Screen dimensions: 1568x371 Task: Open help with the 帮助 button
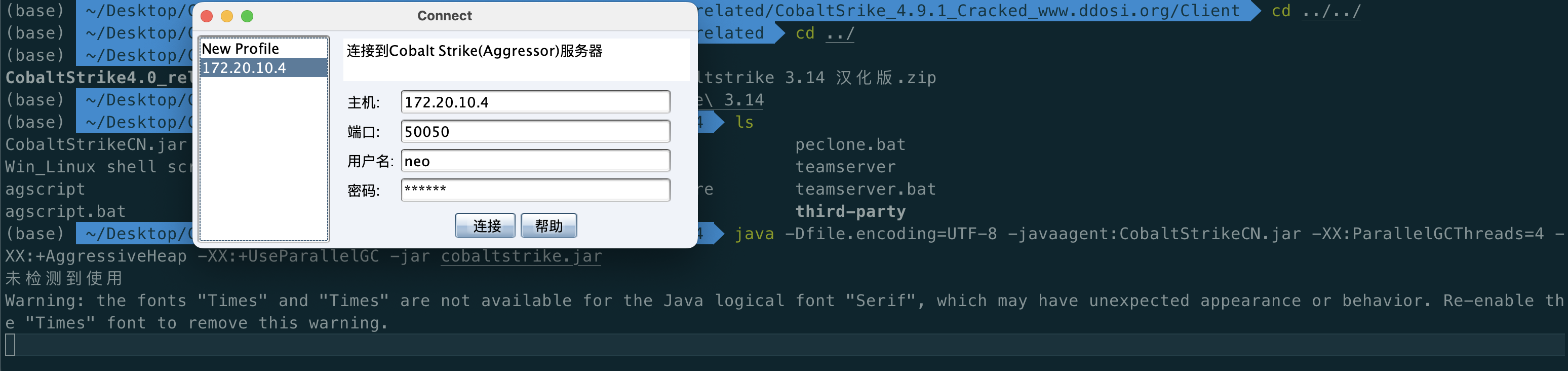(548, 226)
